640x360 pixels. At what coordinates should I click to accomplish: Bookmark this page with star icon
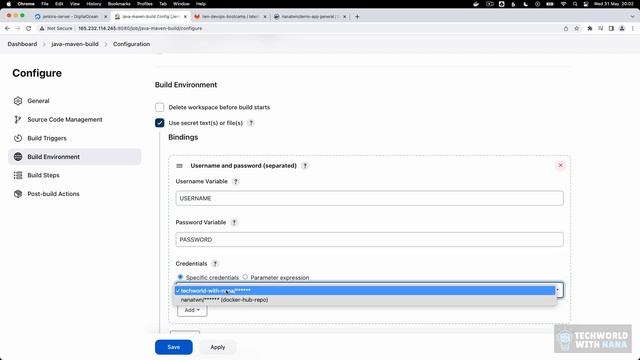[576, 28]
